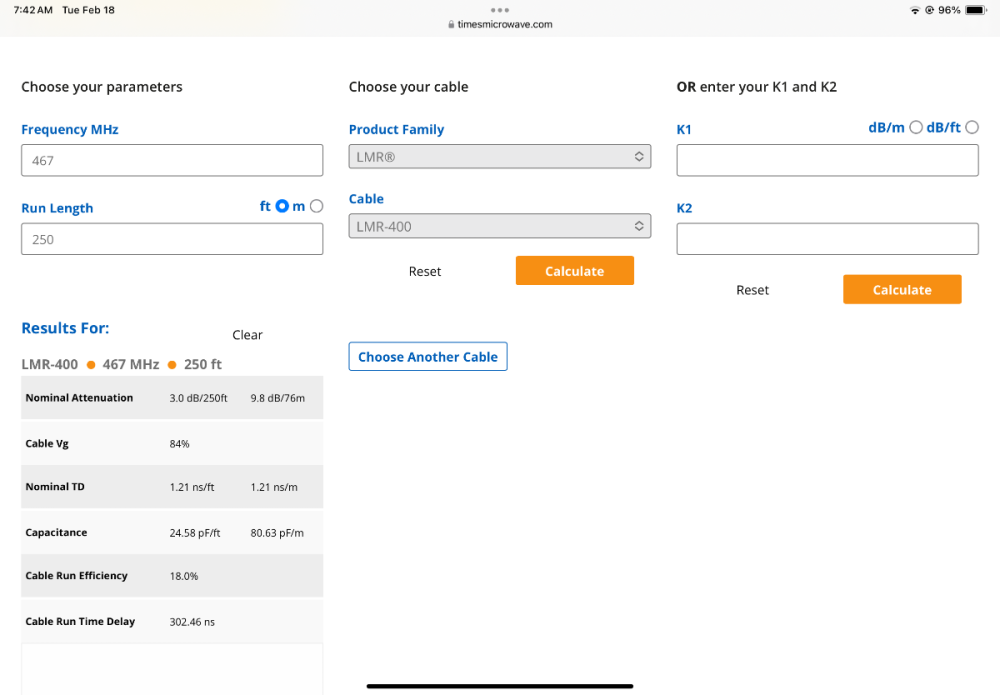The width and height of the screenshot is (1000, 695).
Task: Tap the Wi-Fi icon in status bar
Action: pos(914,10)
